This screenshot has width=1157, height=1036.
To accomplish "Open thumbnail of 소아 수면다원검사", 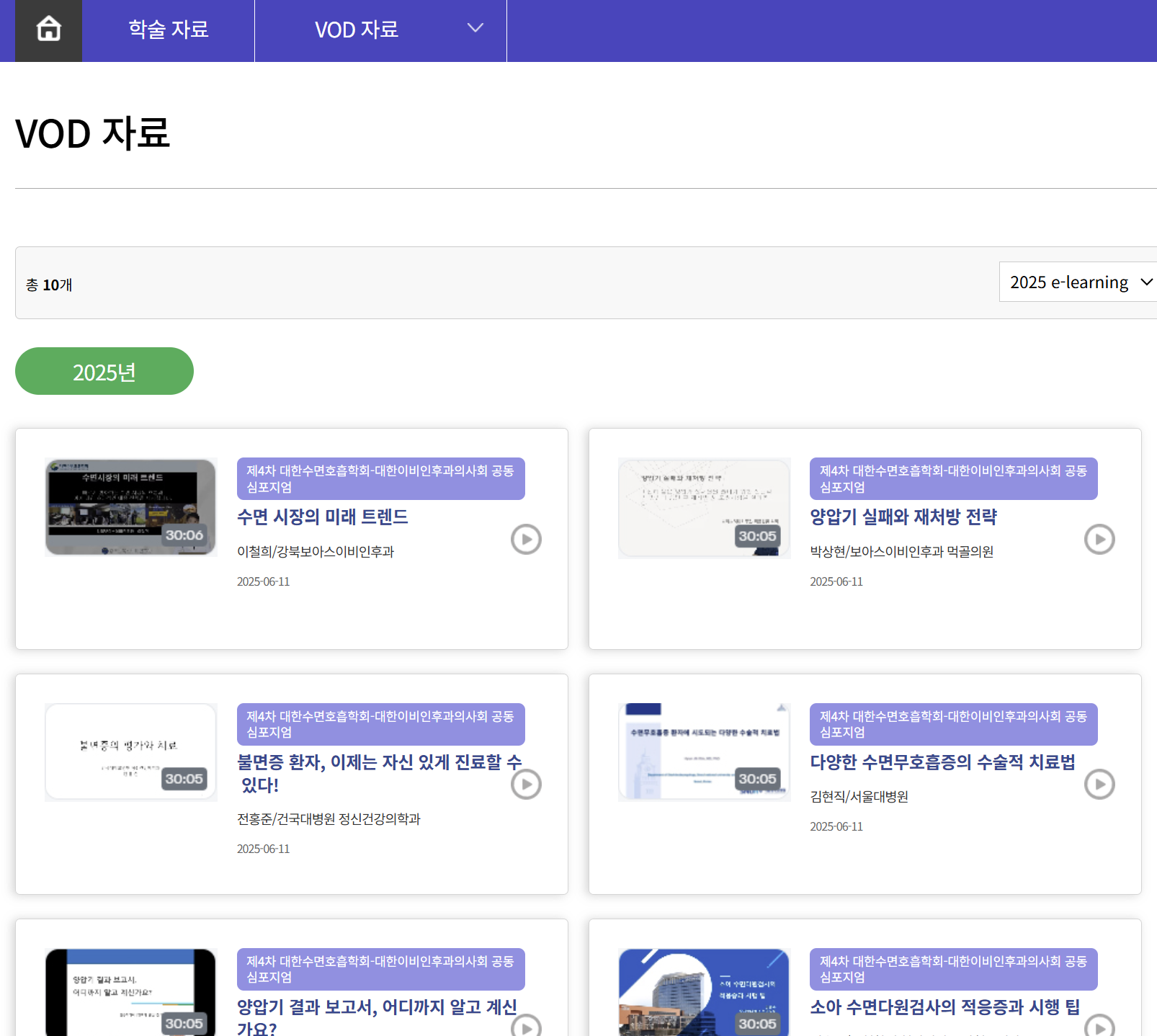I will (x=704, y=992).
